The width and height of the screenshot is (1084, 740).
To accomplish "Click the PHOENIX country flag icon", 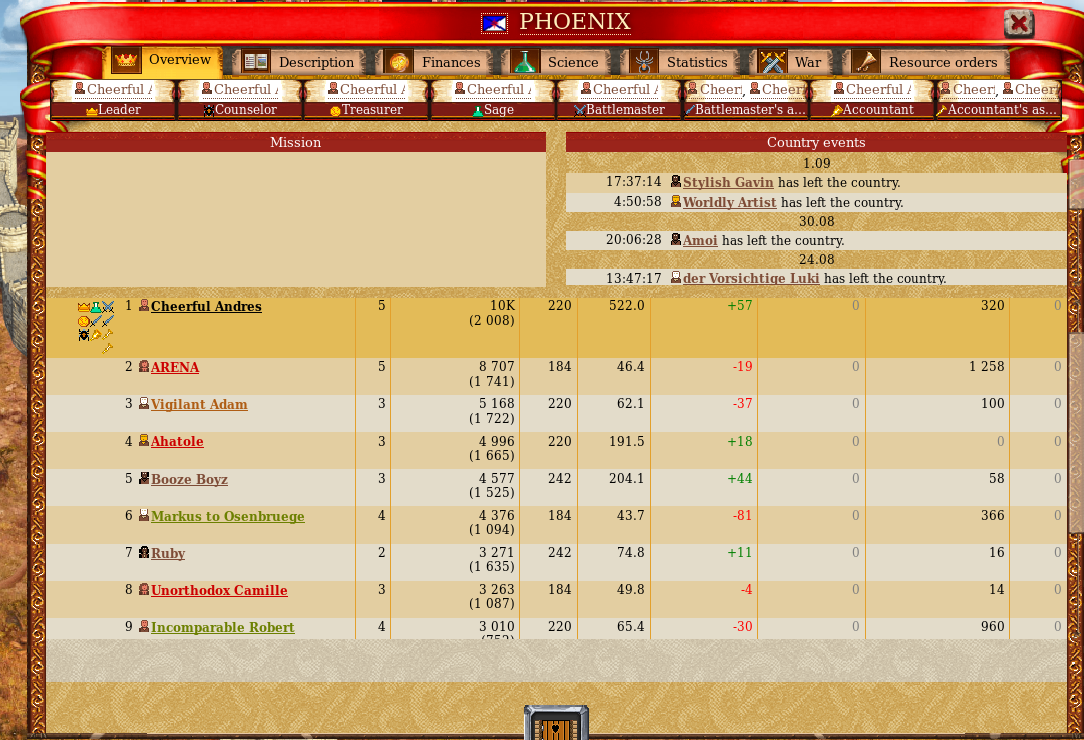I will coord(494,24).
